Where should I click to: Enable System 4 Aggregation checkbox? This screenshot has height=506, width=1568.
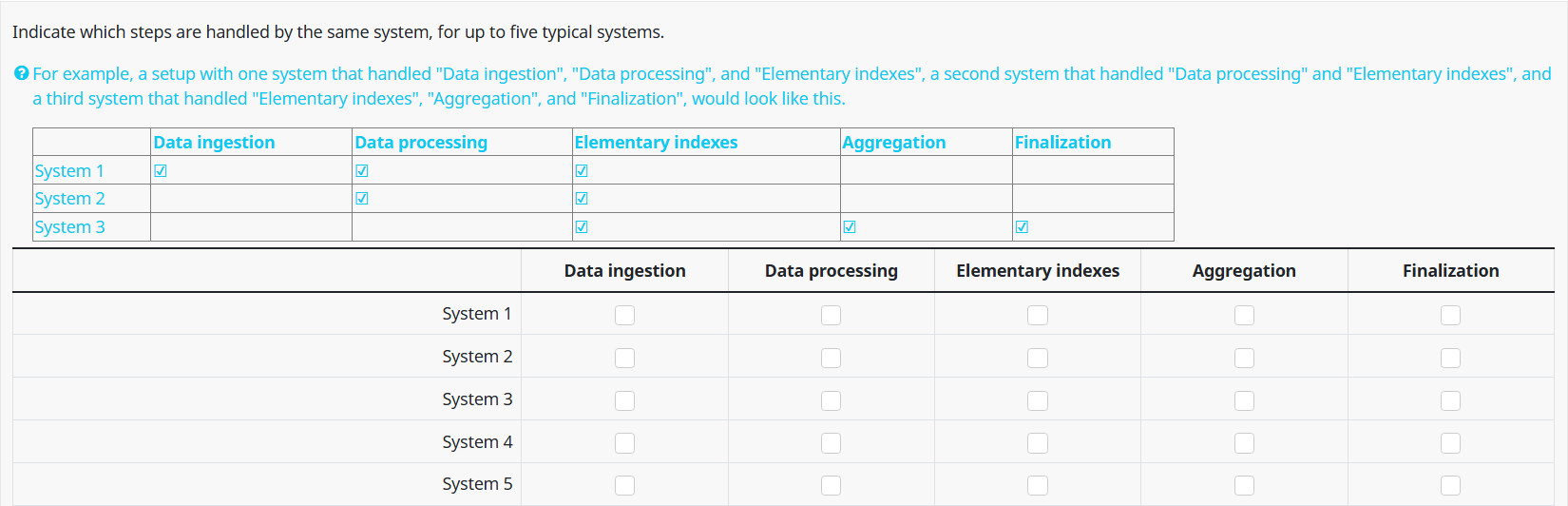(1244, 443)
